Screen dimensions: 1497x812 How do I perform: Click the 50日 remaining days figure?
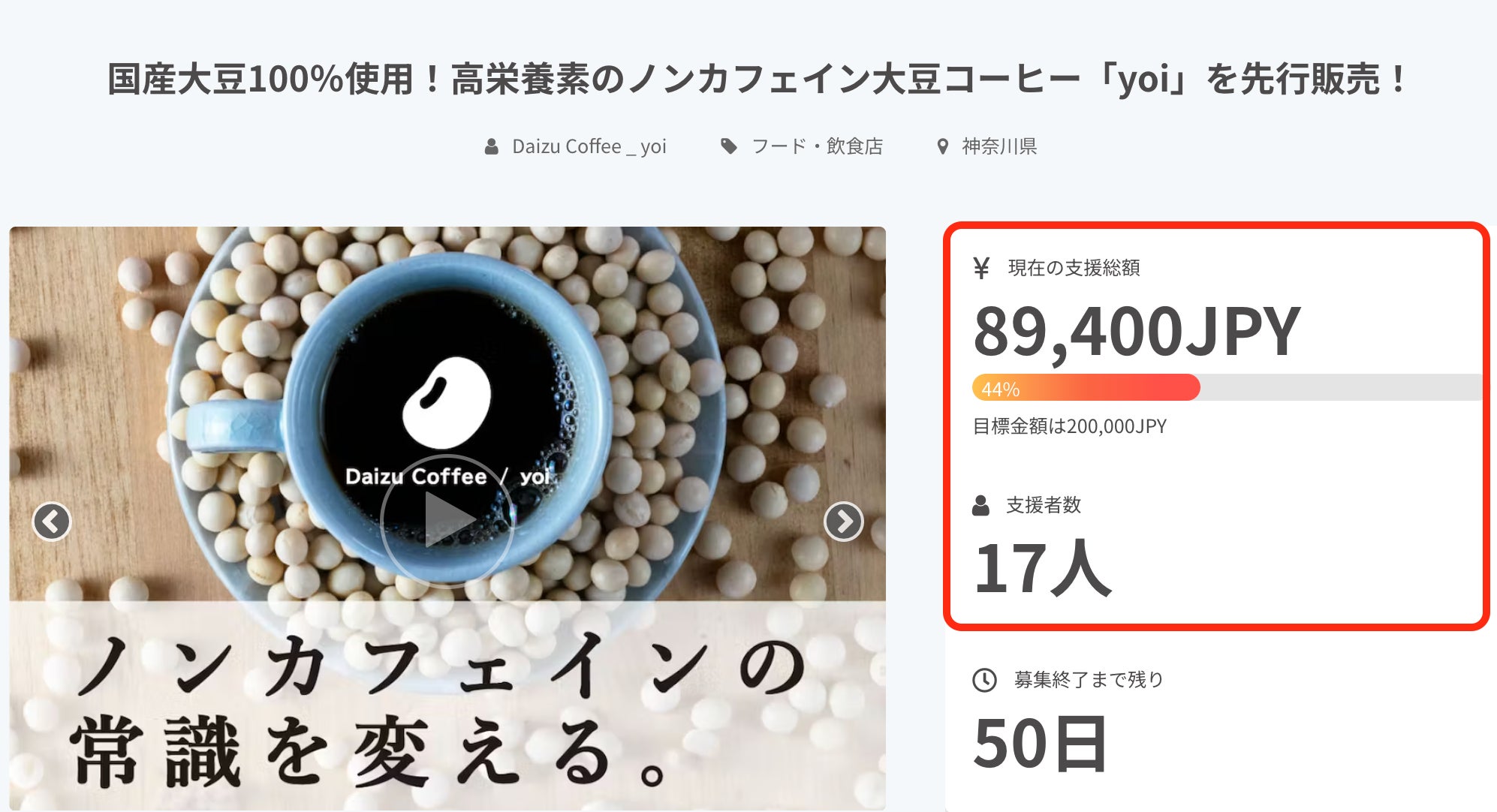point(1041,744)
